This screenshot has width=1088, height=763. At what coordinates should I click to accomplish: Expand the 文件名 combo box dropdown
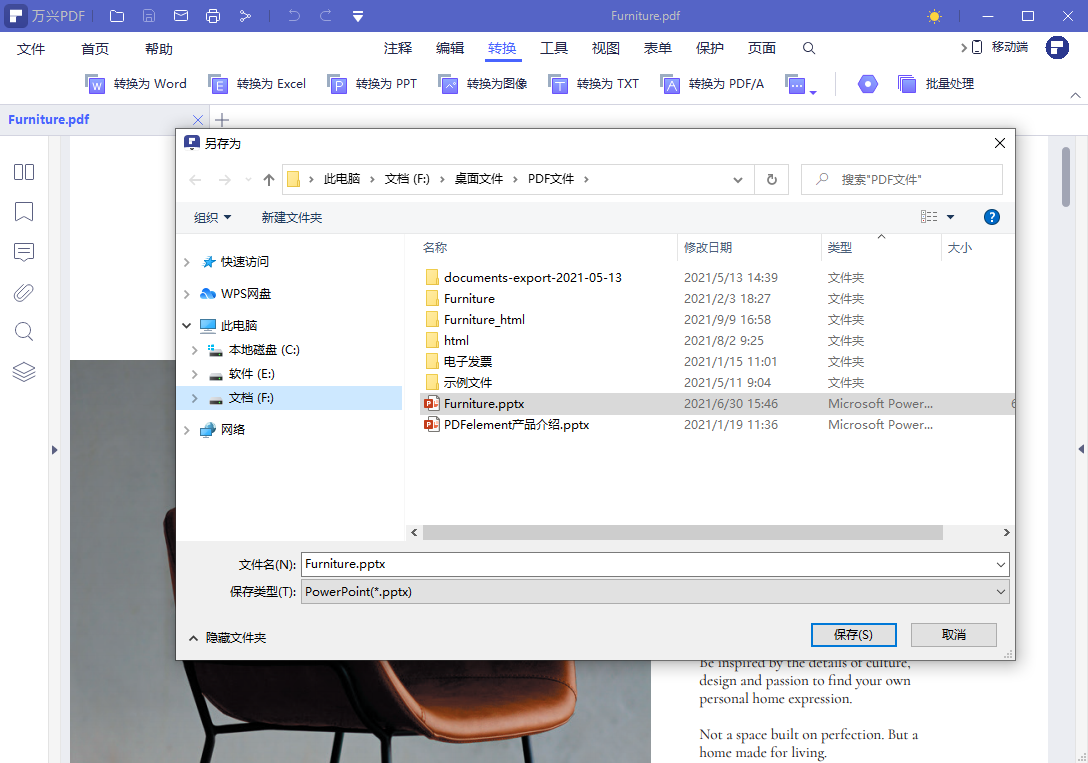(1000, 564)
